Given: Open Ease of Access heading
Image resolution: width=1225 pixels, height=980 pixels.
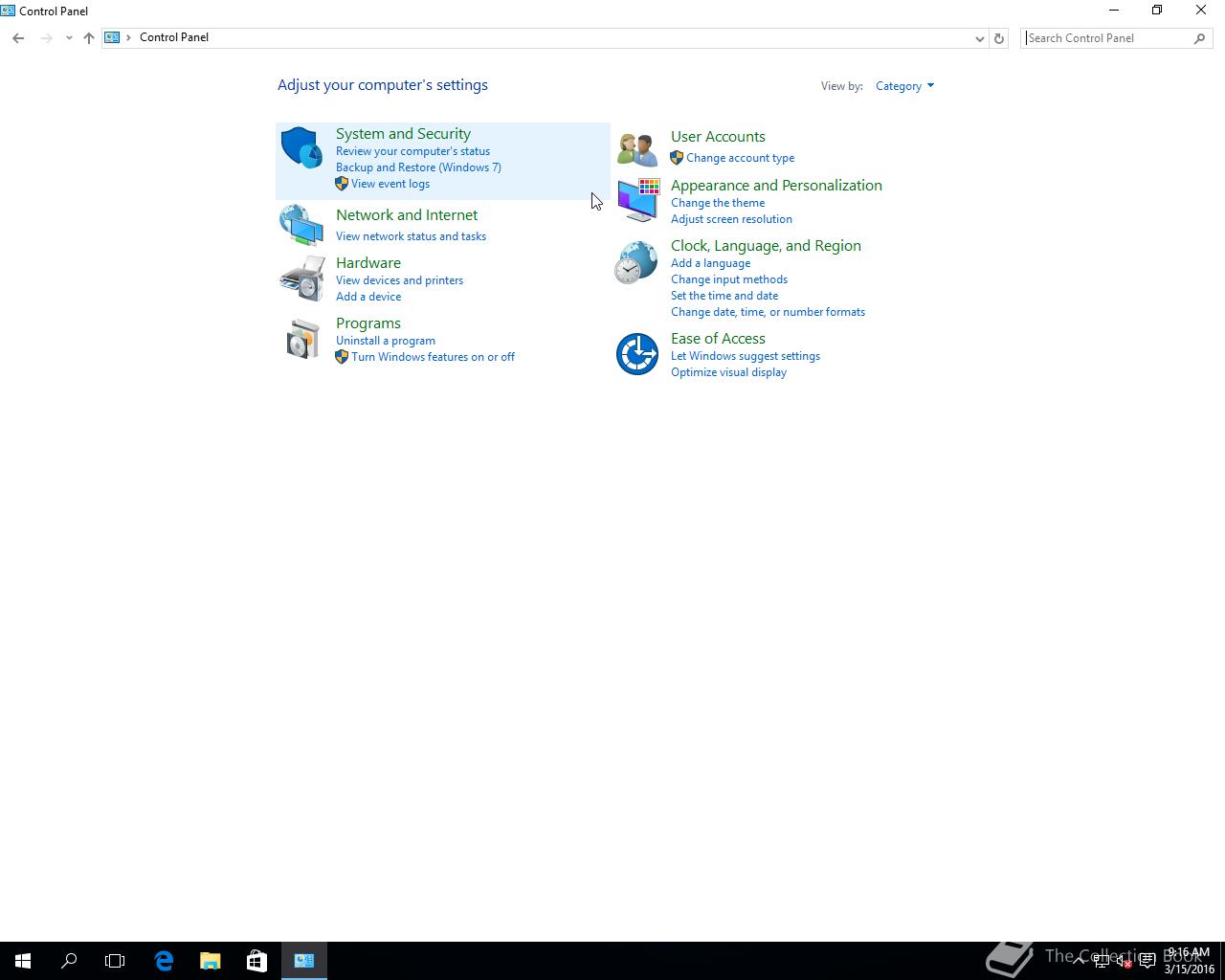Looking at the screenshot, I should coord(718,339).
